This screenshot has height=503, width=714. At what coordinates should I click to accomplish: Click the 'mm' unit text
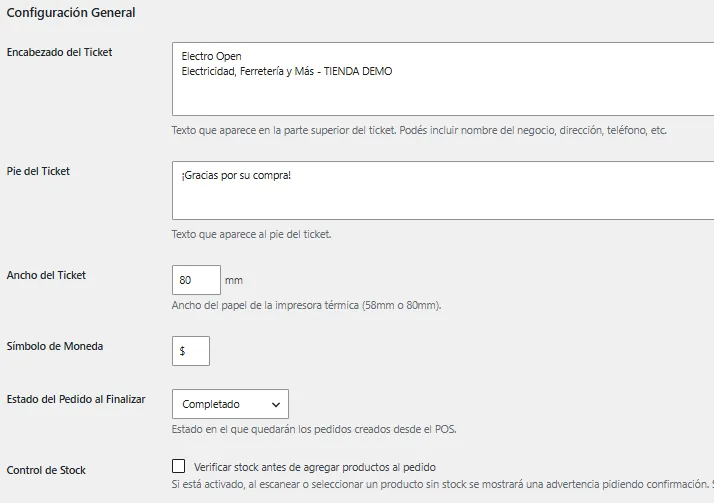coord(234,280)
